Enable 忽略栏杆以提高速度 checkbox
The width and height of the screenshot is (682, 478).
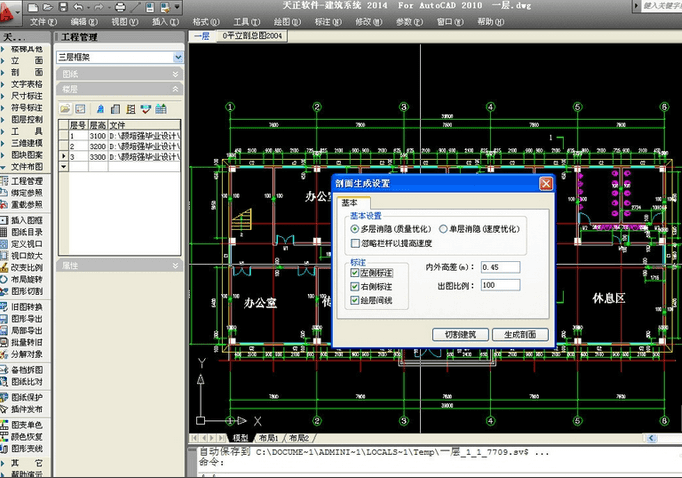coord(355,243)
